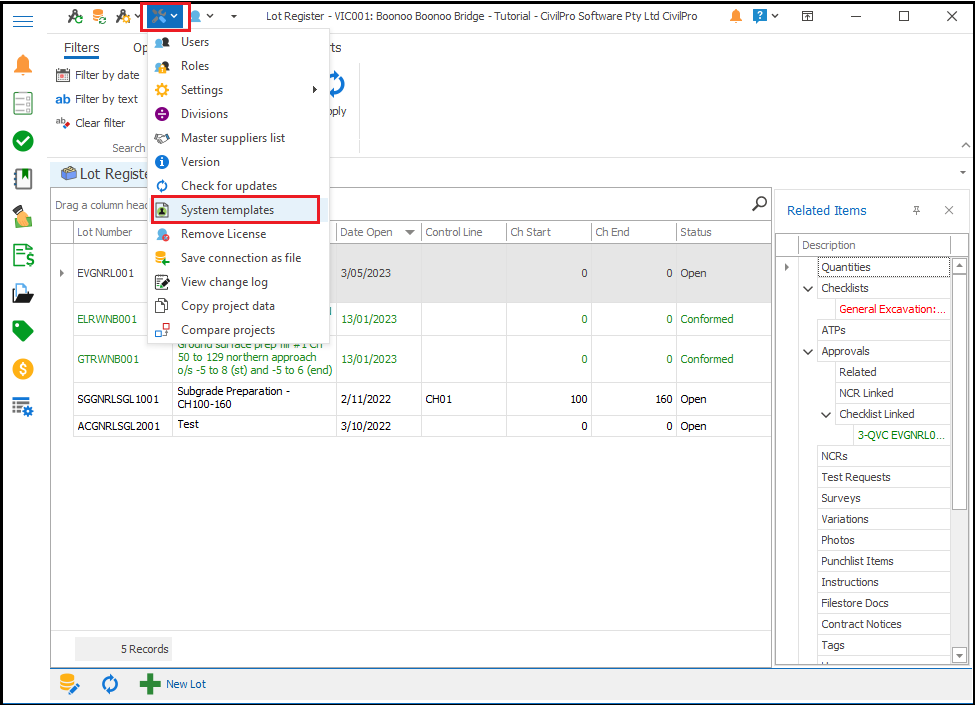Expand the Settings submenu arrow
Image resolution: width=975 pixels, height=705 pixels.
(314, 90)
